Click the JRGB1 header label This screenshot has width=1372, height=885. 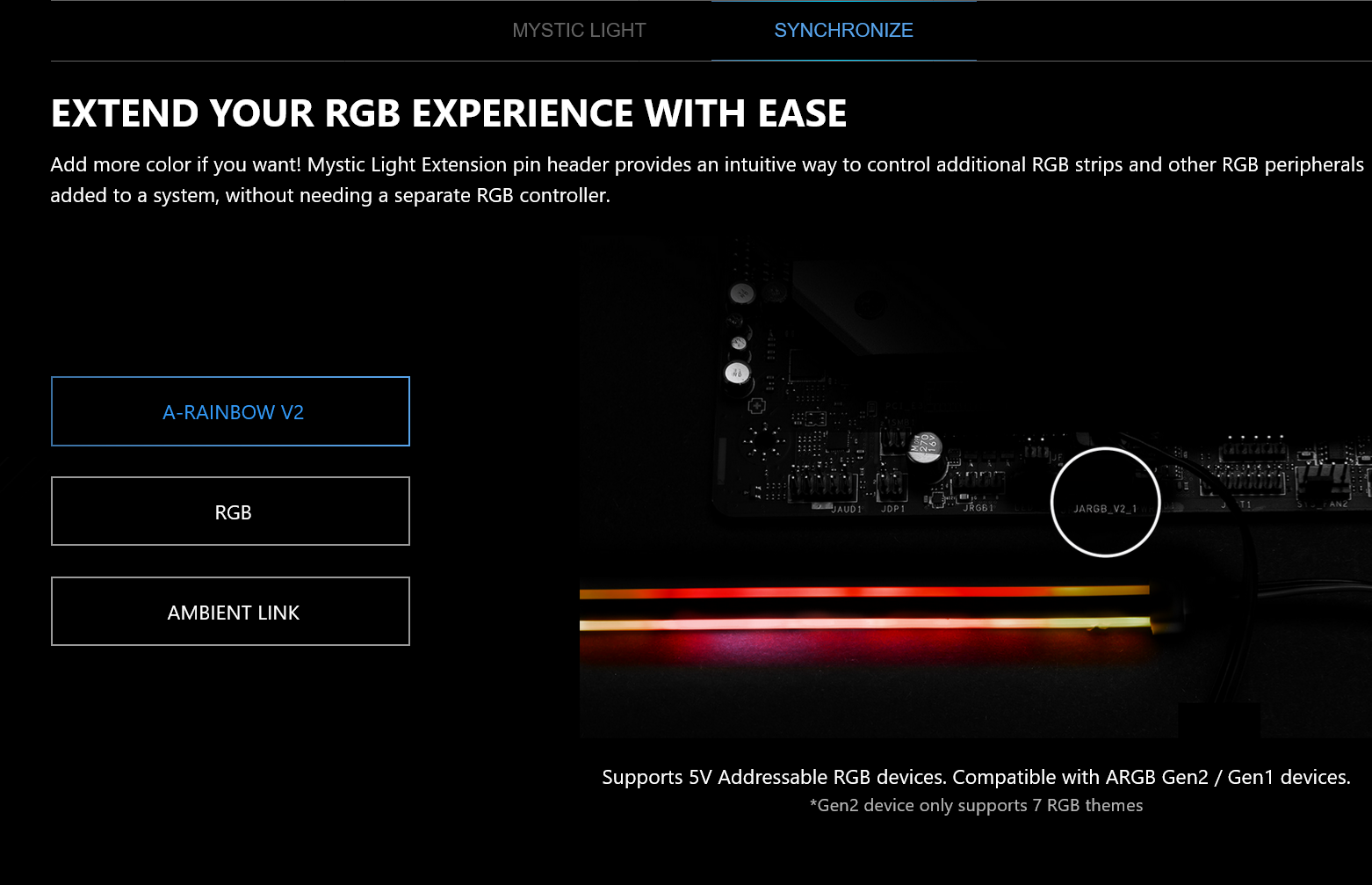978,508
